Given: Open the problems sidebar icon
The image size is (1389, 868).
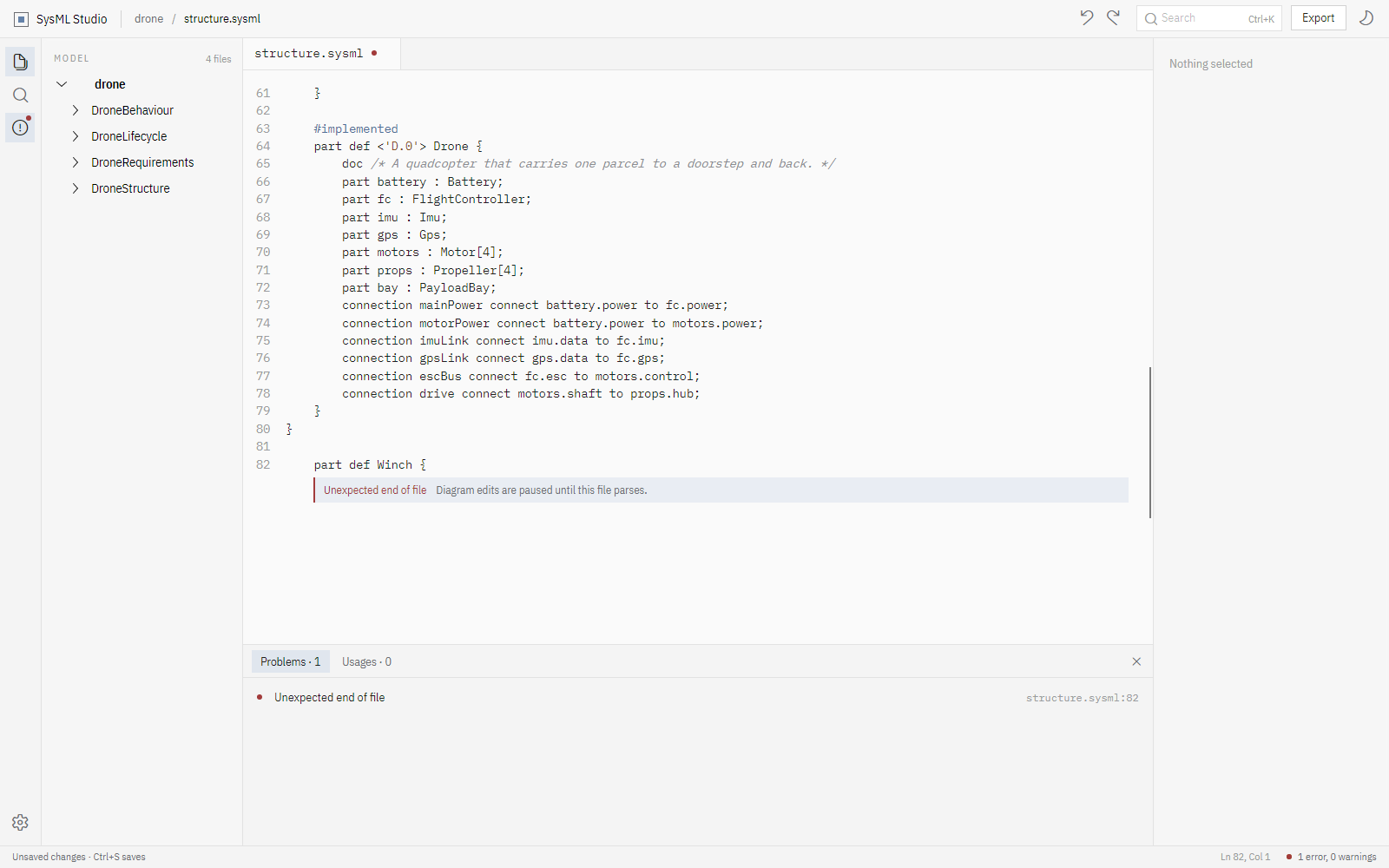Looking at the screenshot, I should pyautogui.click(x=20, y=128).
